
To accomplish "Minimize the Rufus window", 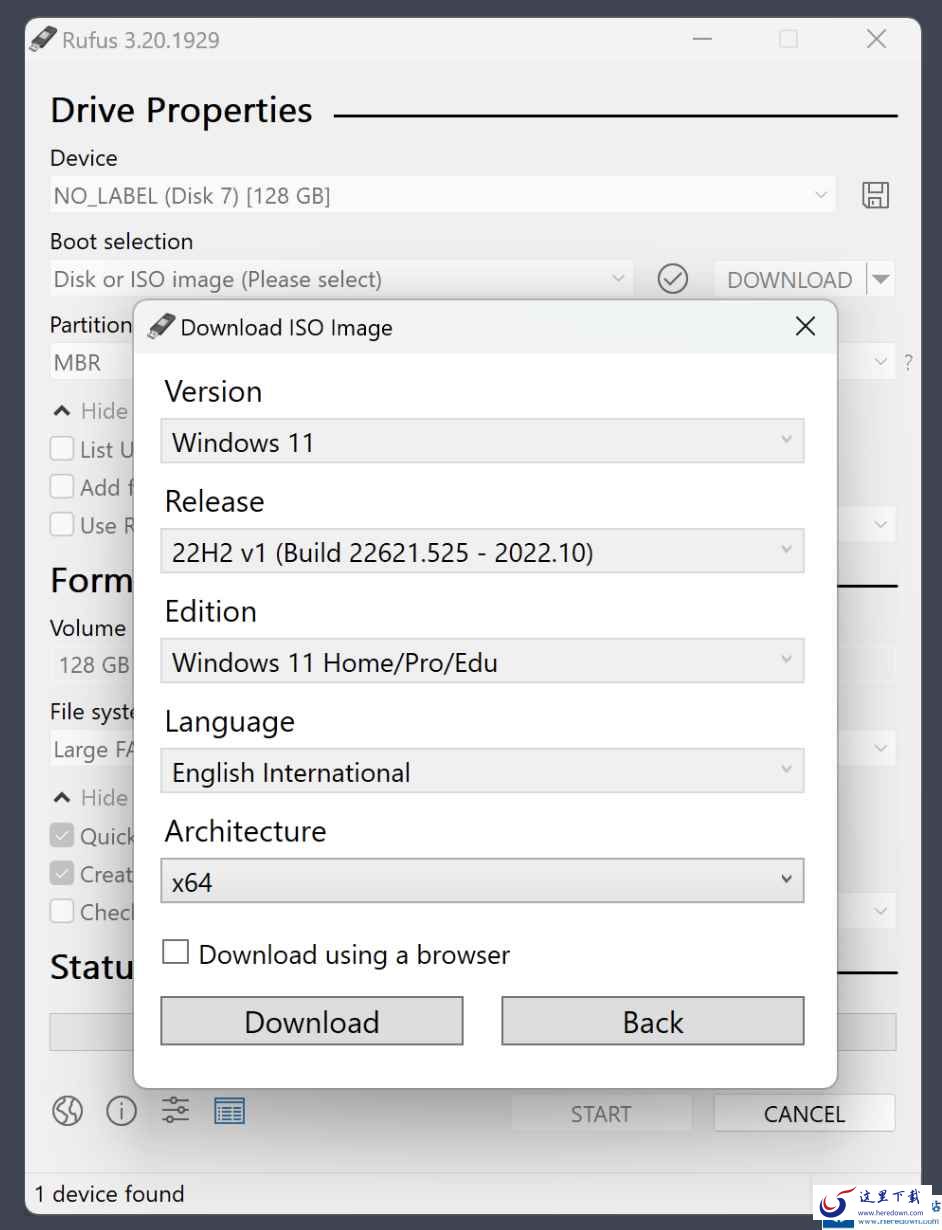I will 702,39.
